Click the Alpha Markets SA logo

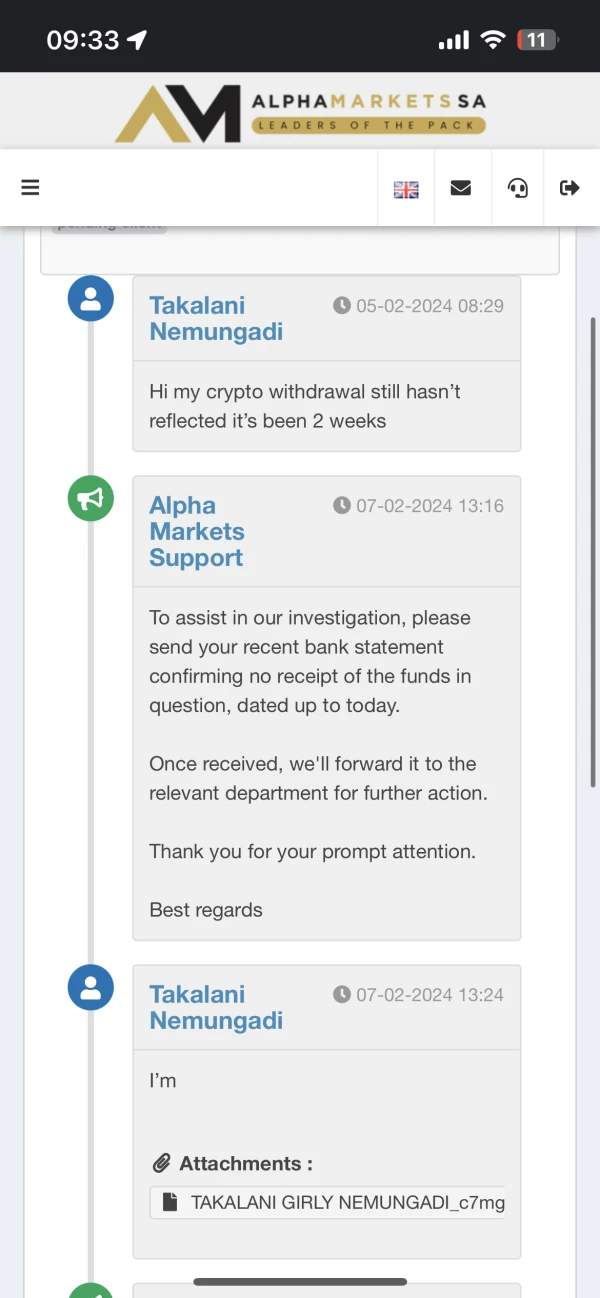(x=300, y=113)
